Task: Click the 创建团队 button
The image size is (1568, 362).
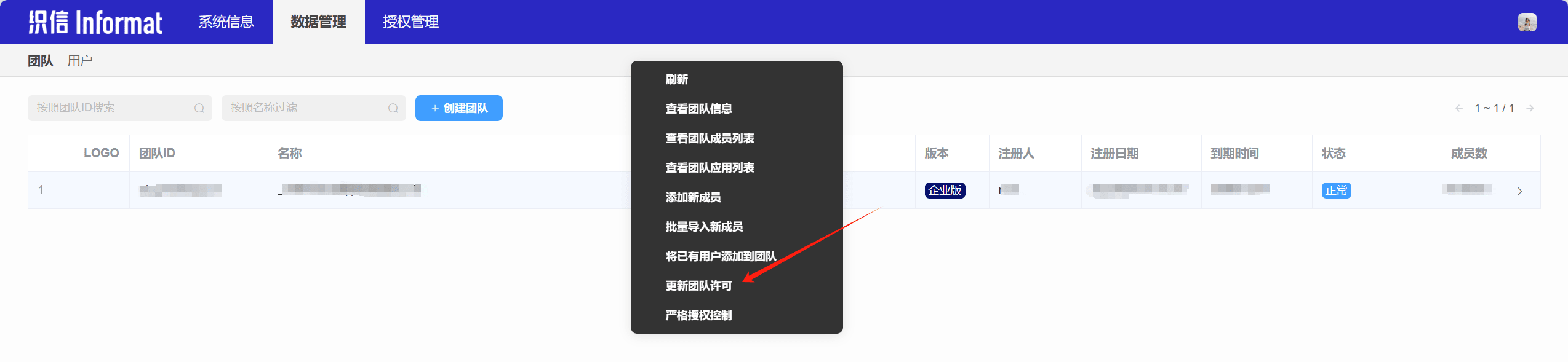Action: pyautogui.click(x=459, y=108)
